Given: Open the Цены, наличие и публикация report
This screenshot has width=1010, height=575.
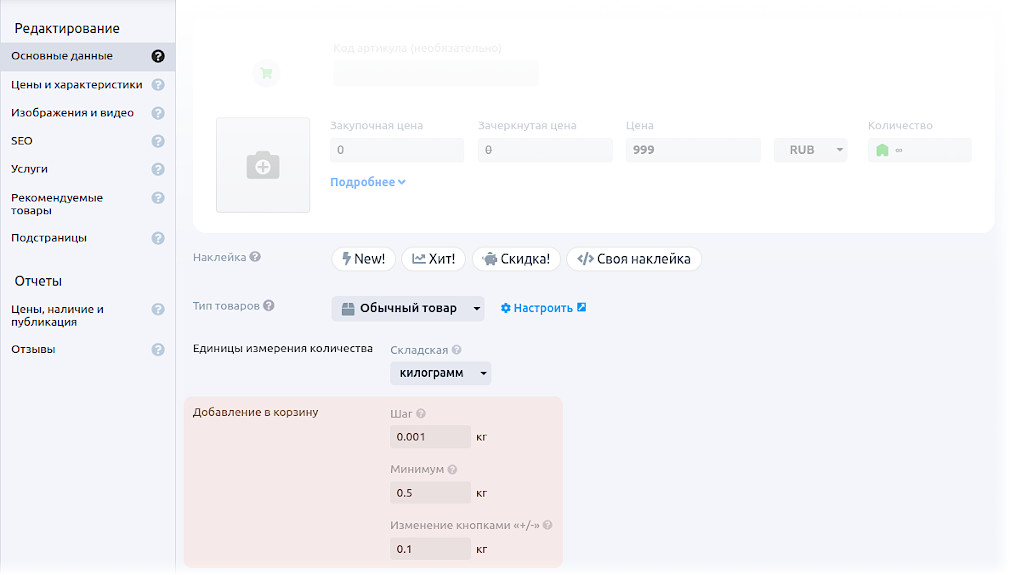Looking at the screenshot, I should [57, 316].
